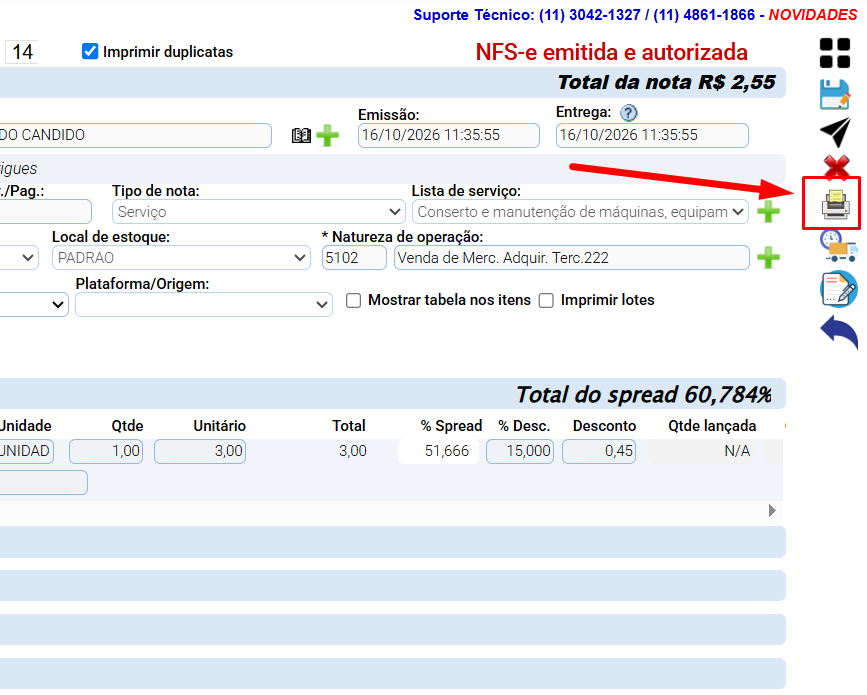Click green plus beside Natureza de operação
The width and height of the screenshot is (867, 695).
point(768,257)
